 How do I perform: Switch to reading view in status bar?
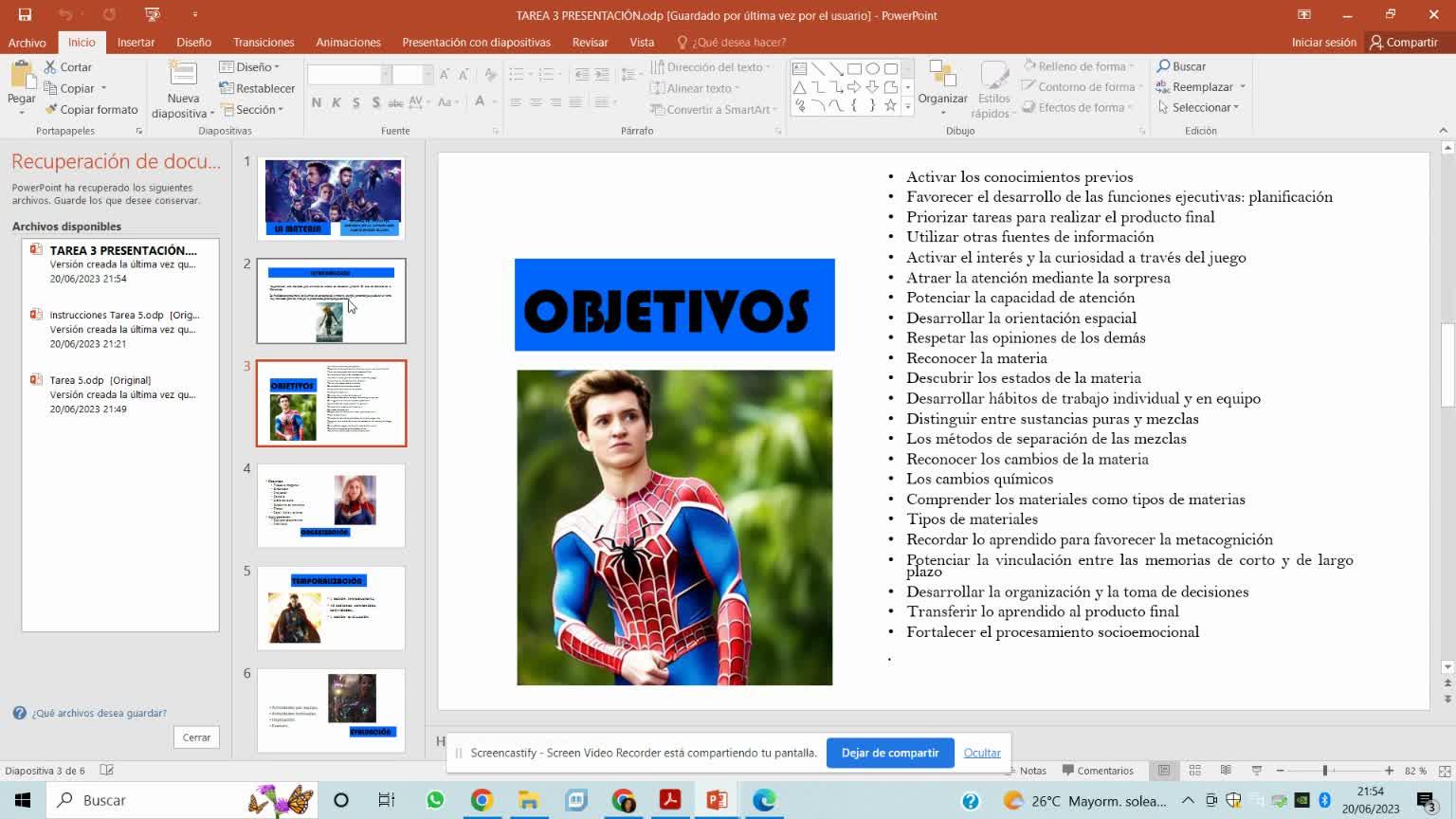coord(1226,771)
